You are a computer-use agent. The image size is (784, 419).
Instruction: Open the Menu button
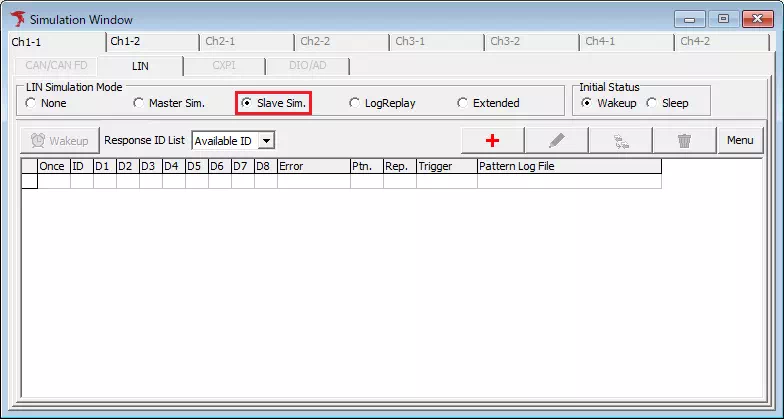coord(740,140)
